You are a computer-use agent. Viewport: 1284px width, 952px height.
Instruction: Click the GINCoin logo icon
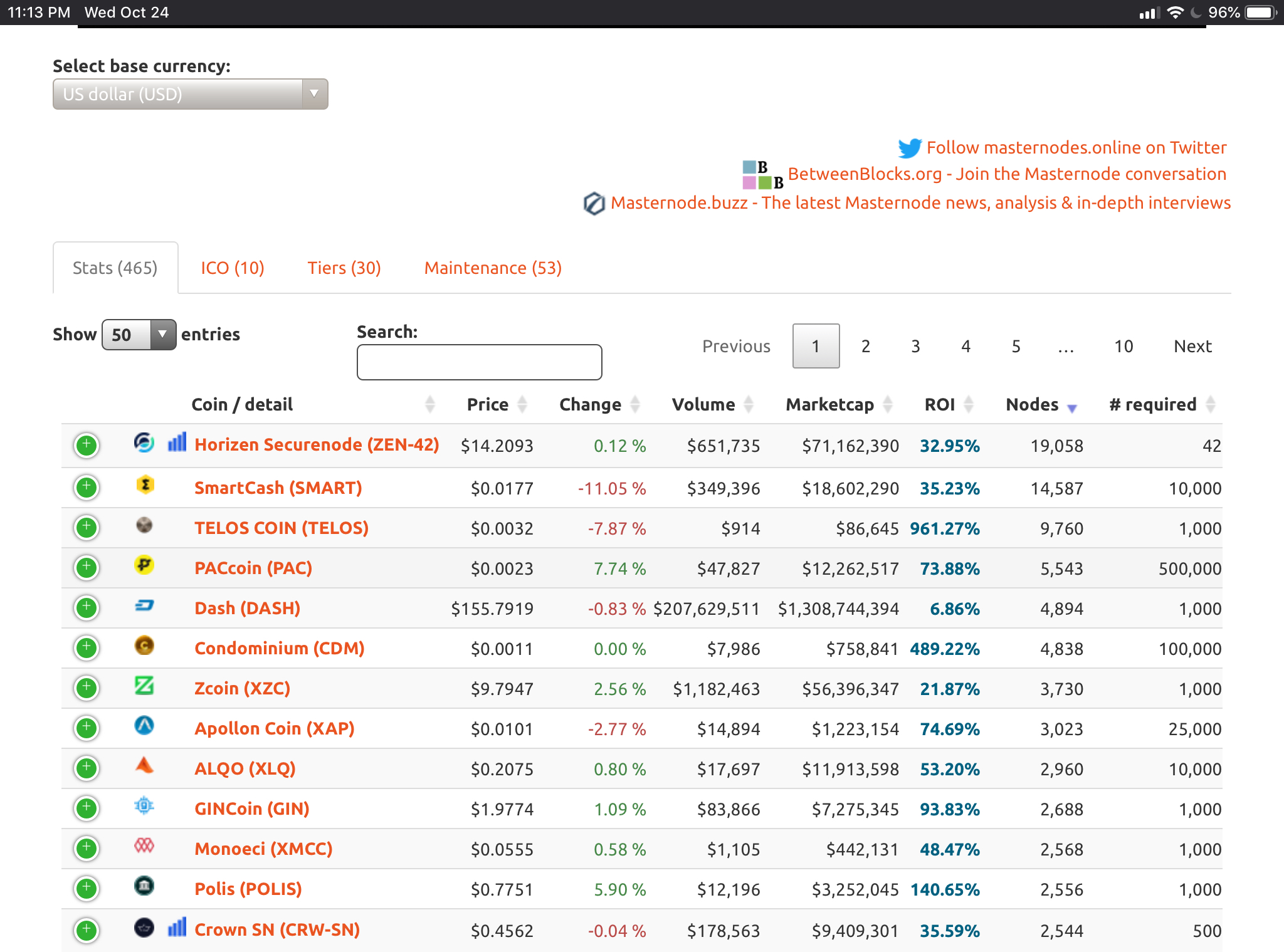[144, 805]
